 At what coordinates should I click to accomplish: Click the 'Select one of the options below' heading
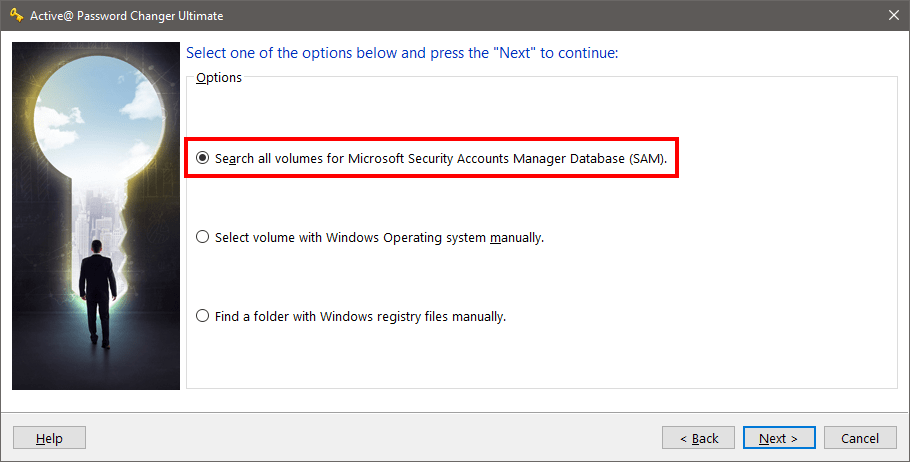coord(402,53)
